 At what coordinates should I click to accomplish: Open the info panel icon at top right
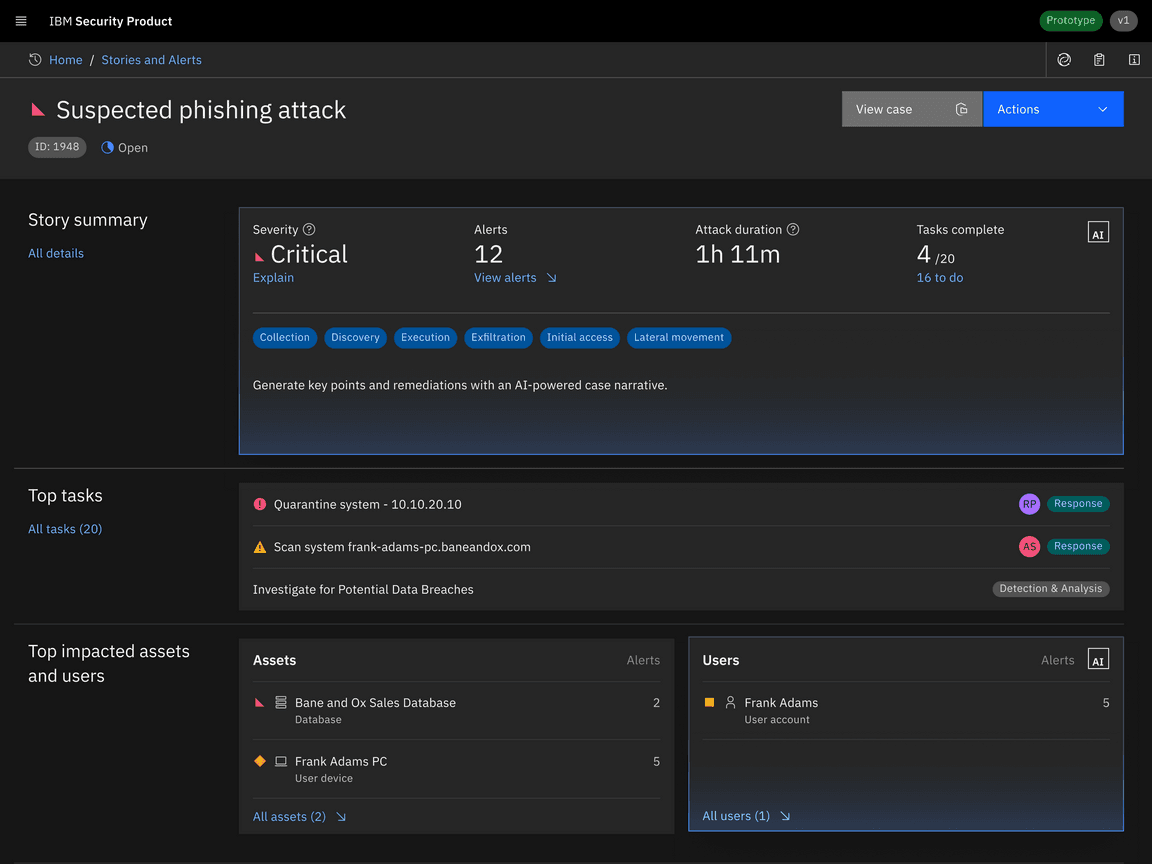1134,60
